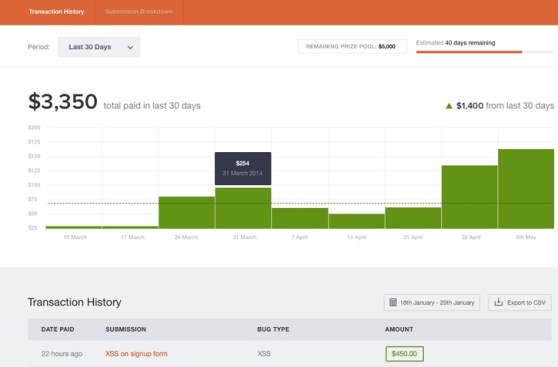
Task: Click the Remaining Prize Pool box
Action: coord(352,46)
